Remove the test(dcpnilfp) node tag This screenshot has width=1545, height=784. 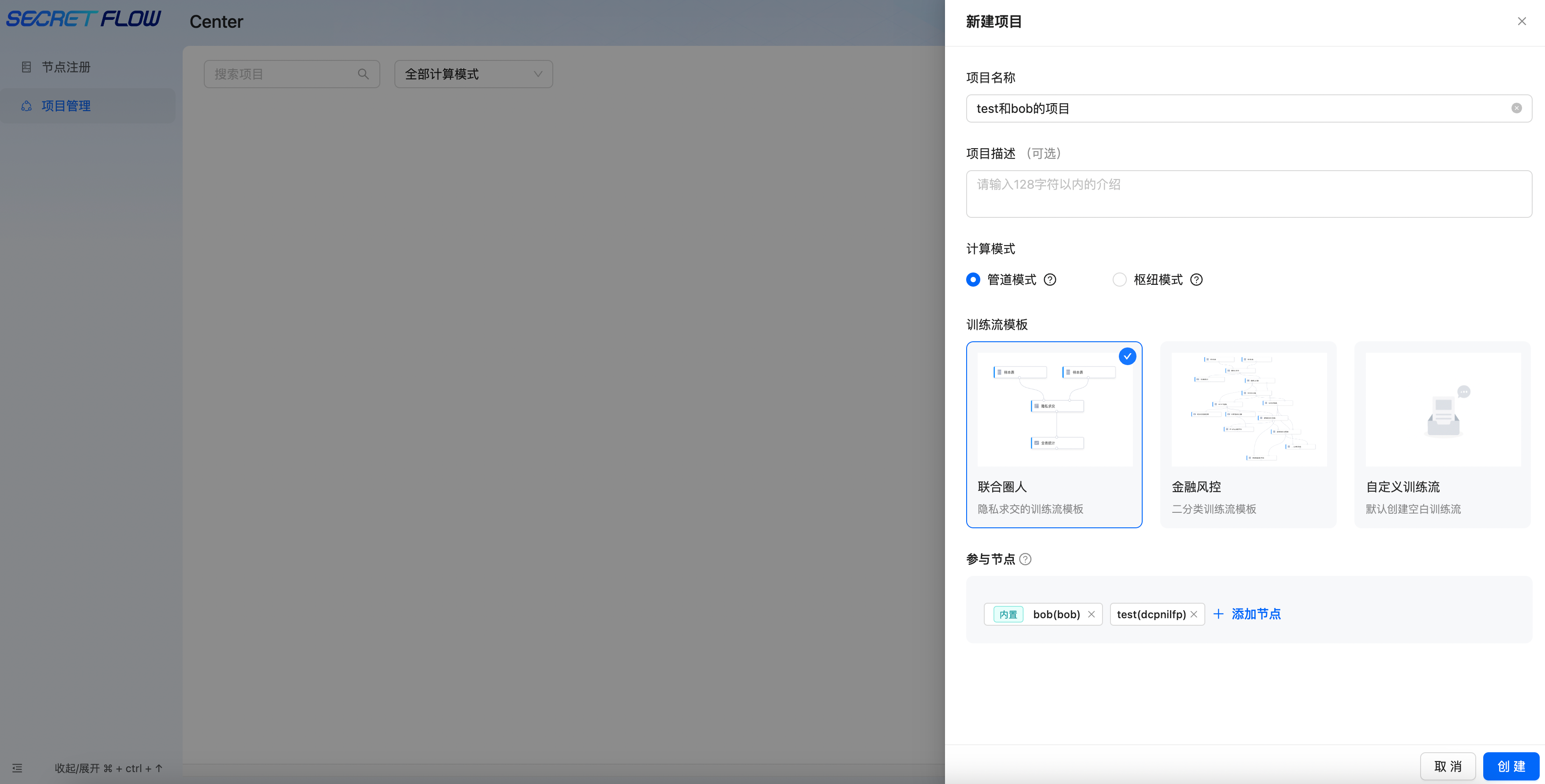(x=1193, y=614)
